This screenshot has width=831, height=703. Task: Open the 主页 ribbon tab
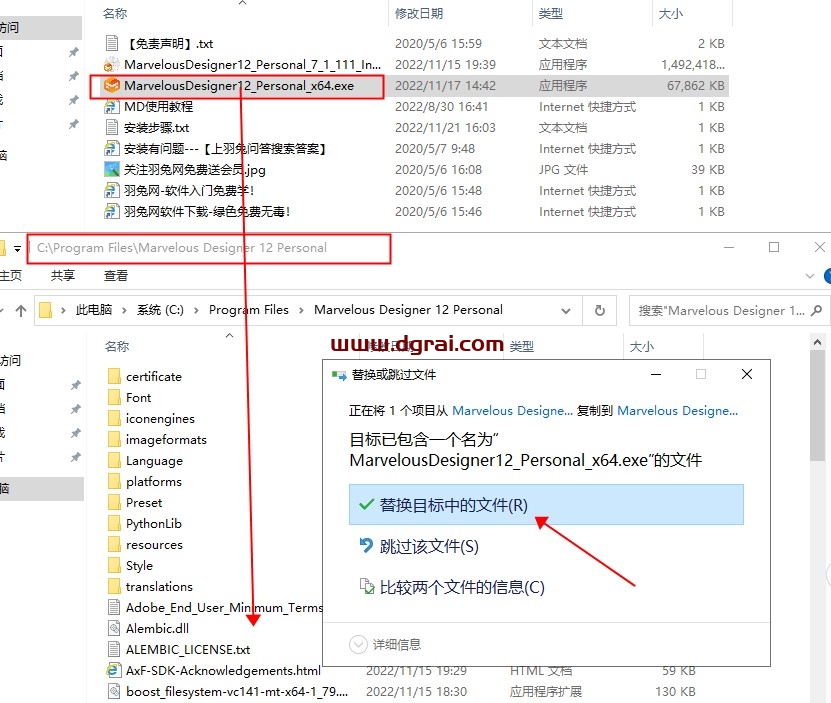tap(11, 276)
